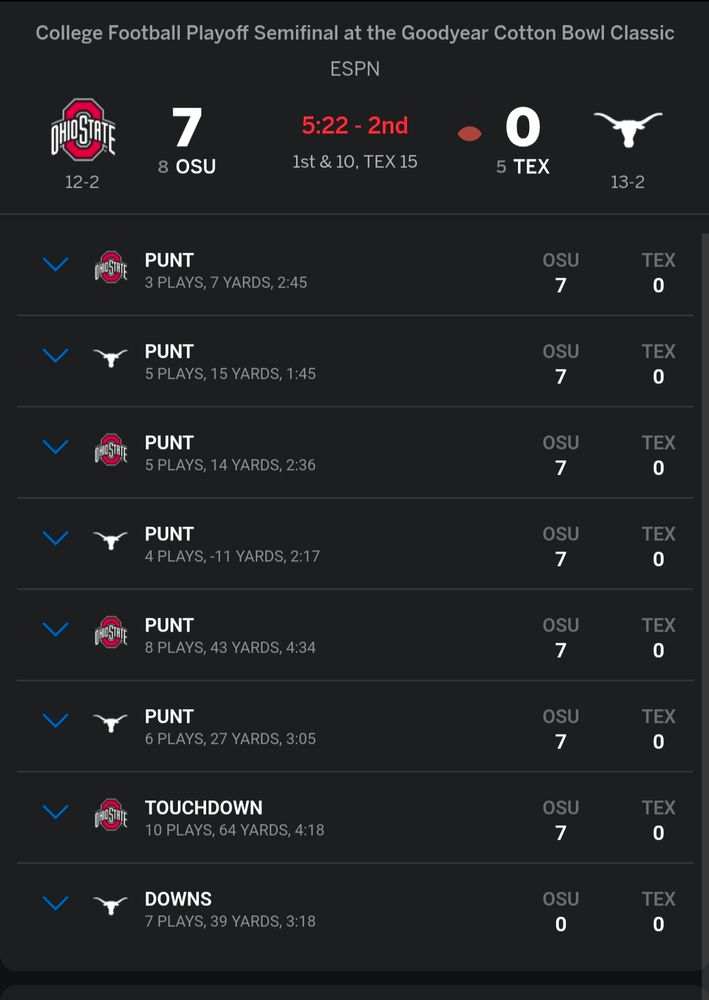
Task: Click the Cotton Bowl Classic game title
Action: [354, 33]
